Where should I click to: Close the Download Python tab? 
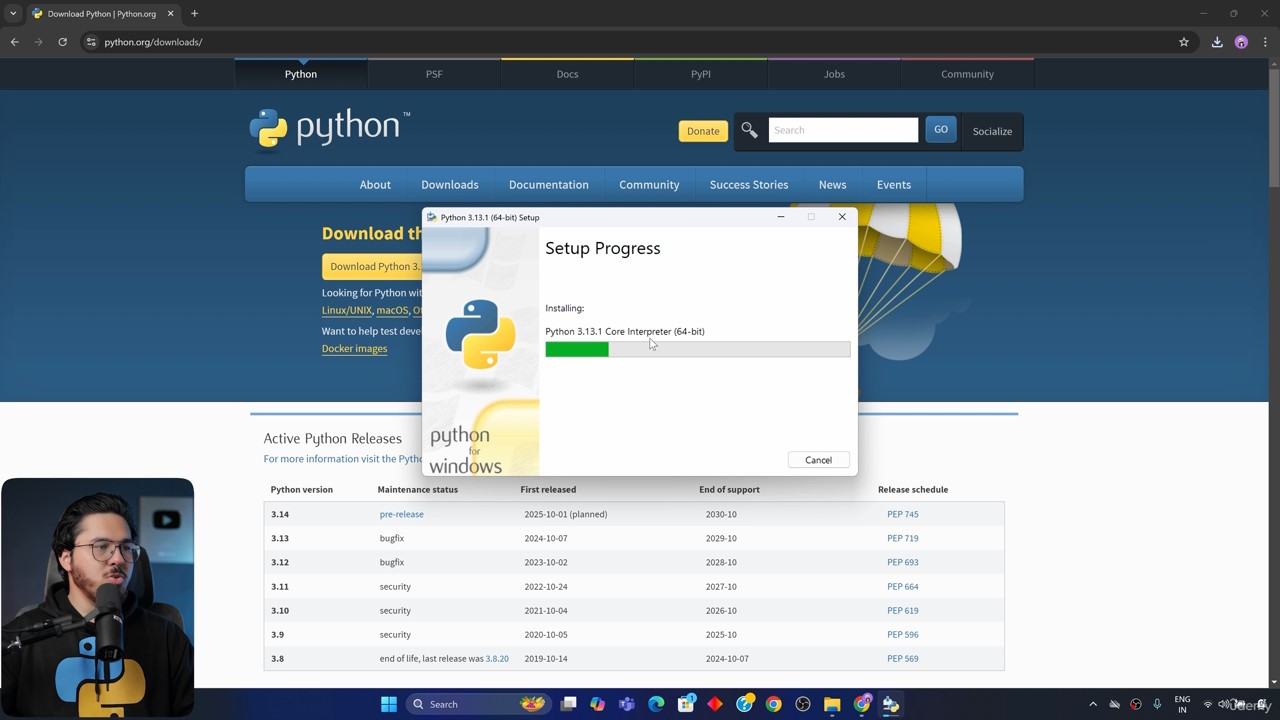pyautogui.click(x=170, y=14)
